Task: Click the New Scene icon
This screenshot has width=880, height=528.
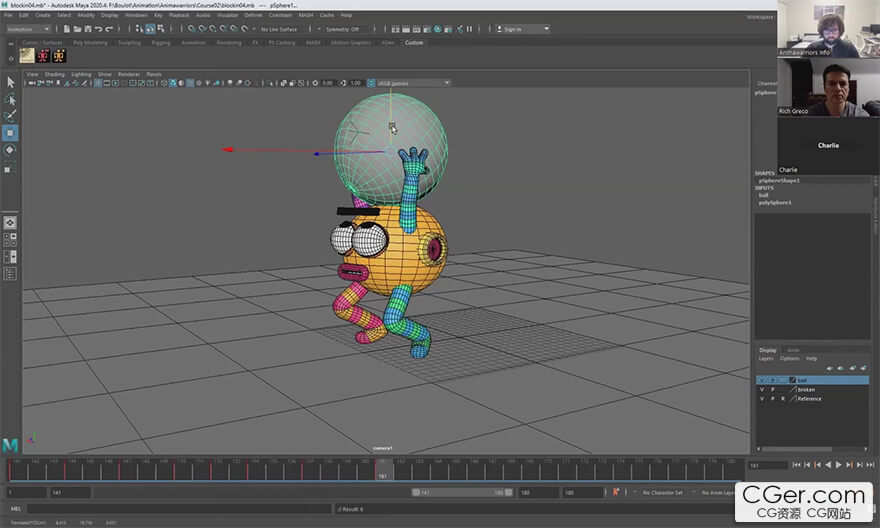Action: pyautogui.click(x=67, y=29)
